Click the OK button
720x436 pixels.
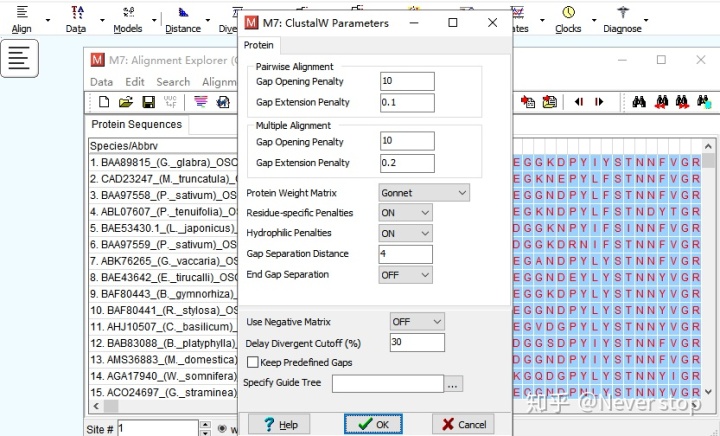373,424
